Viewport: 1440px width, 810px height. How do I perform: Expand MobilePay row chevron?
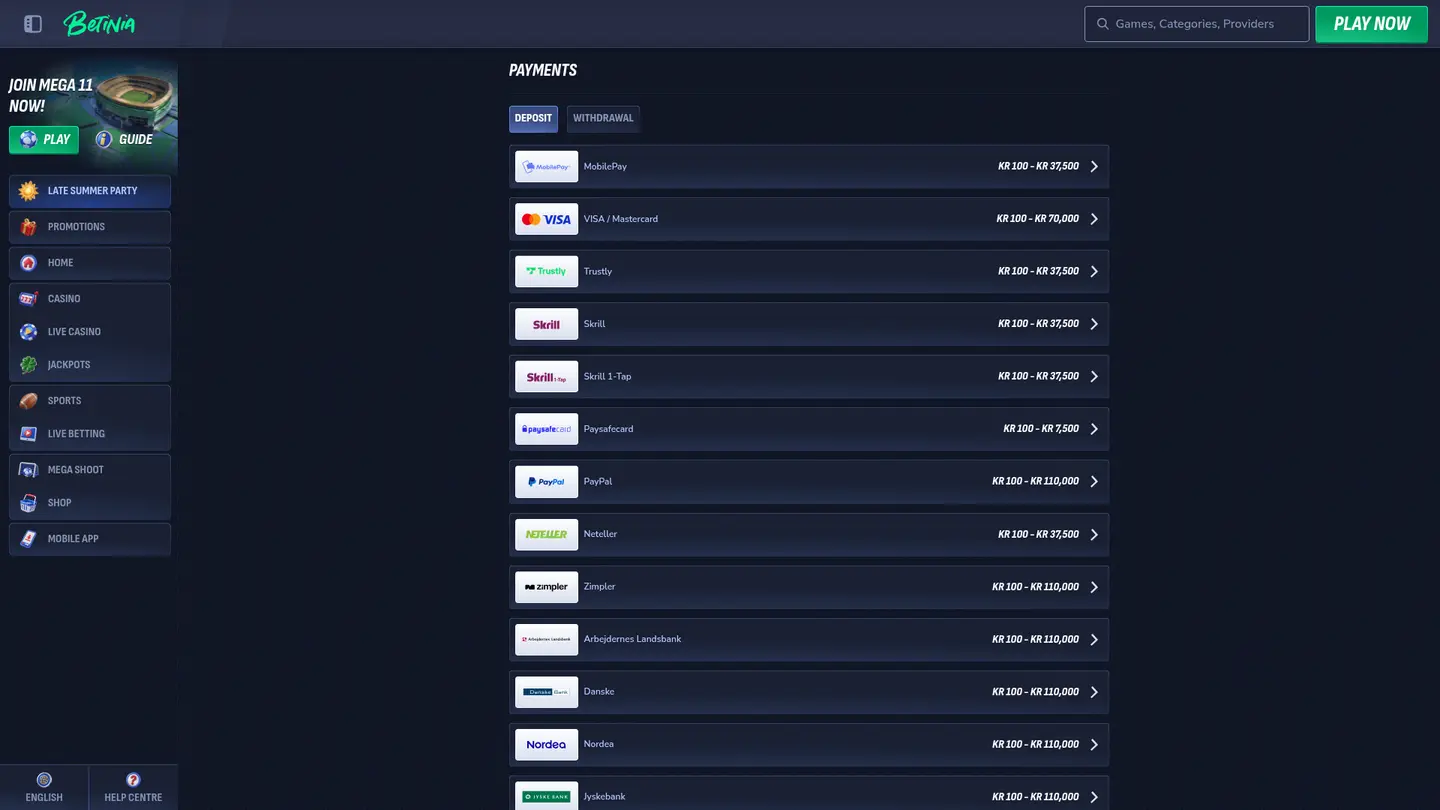pyautogui.click(x=1094, y=167)
